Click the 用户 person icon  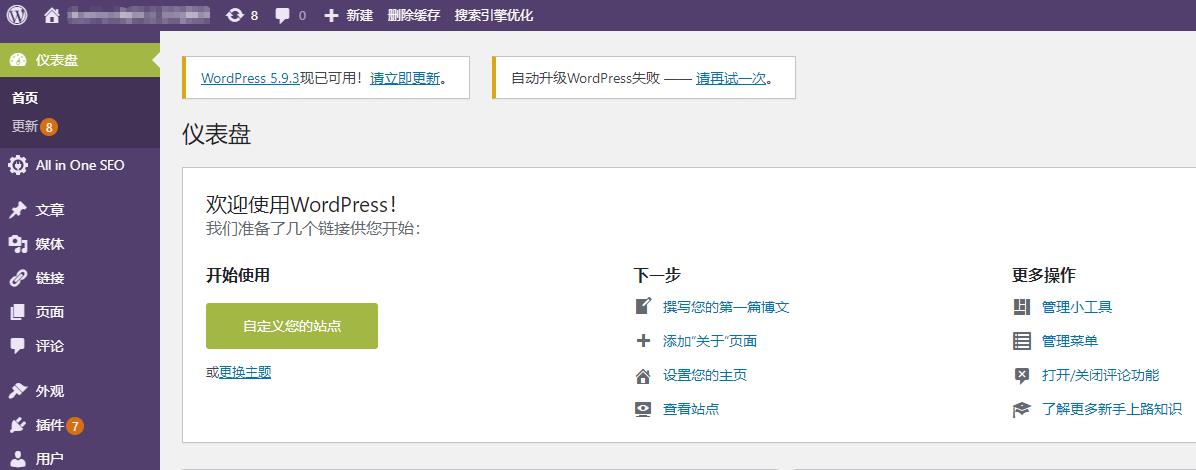coord(18,459)
